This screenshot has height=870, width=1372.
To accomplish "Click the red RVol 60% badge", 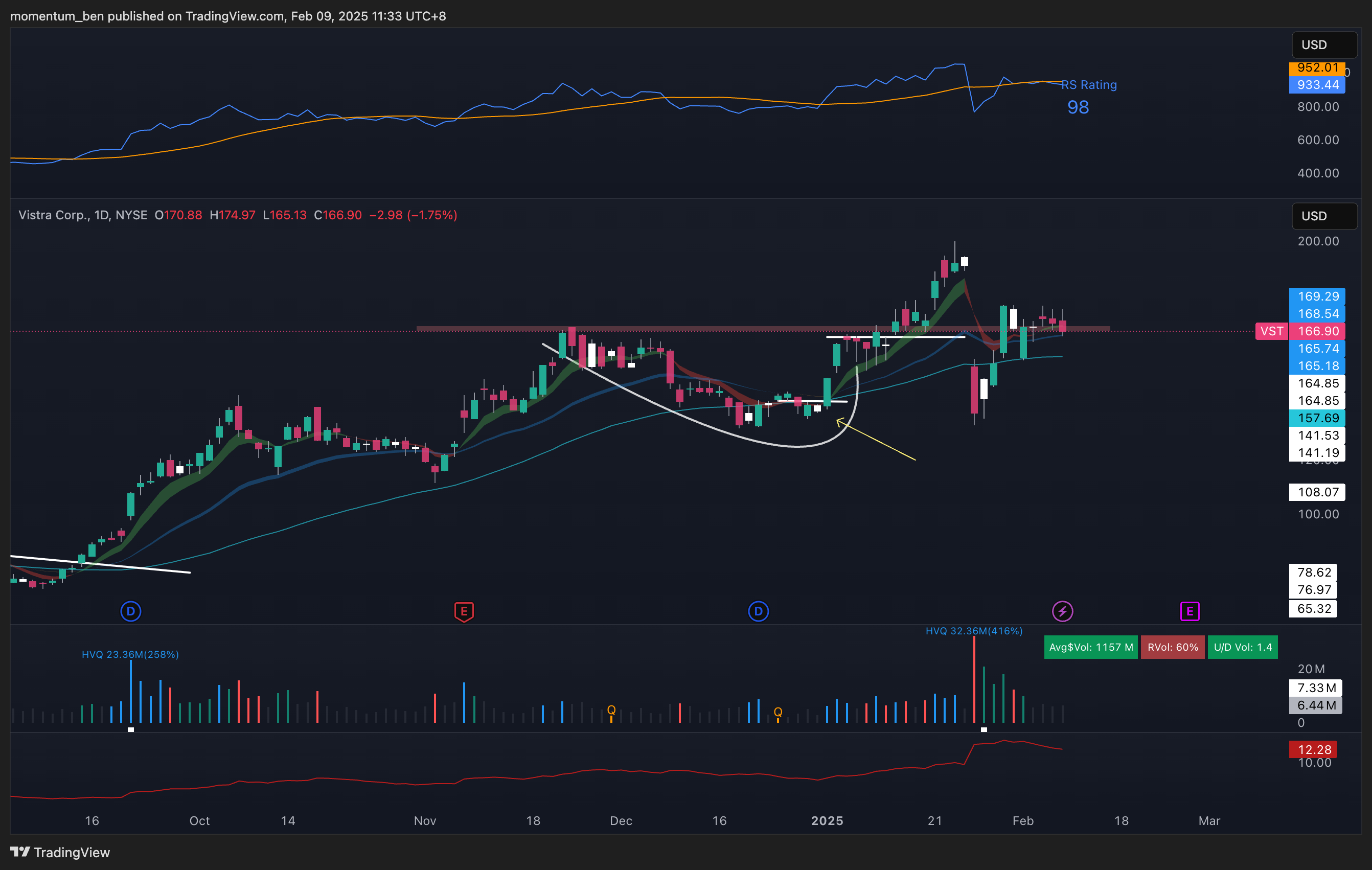I will 1172,647.
